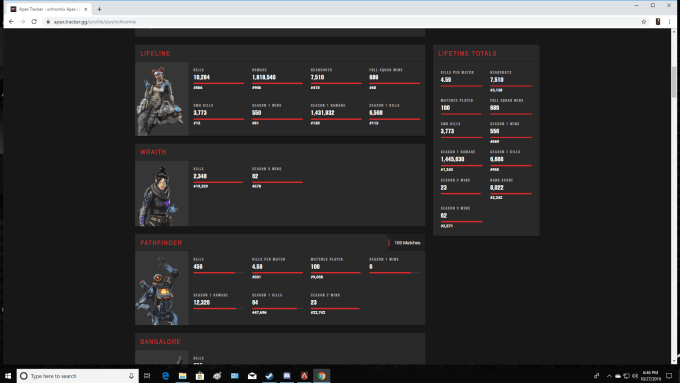Open a new browser tab
The image size is (680, 383).
(x=99, y=9)
